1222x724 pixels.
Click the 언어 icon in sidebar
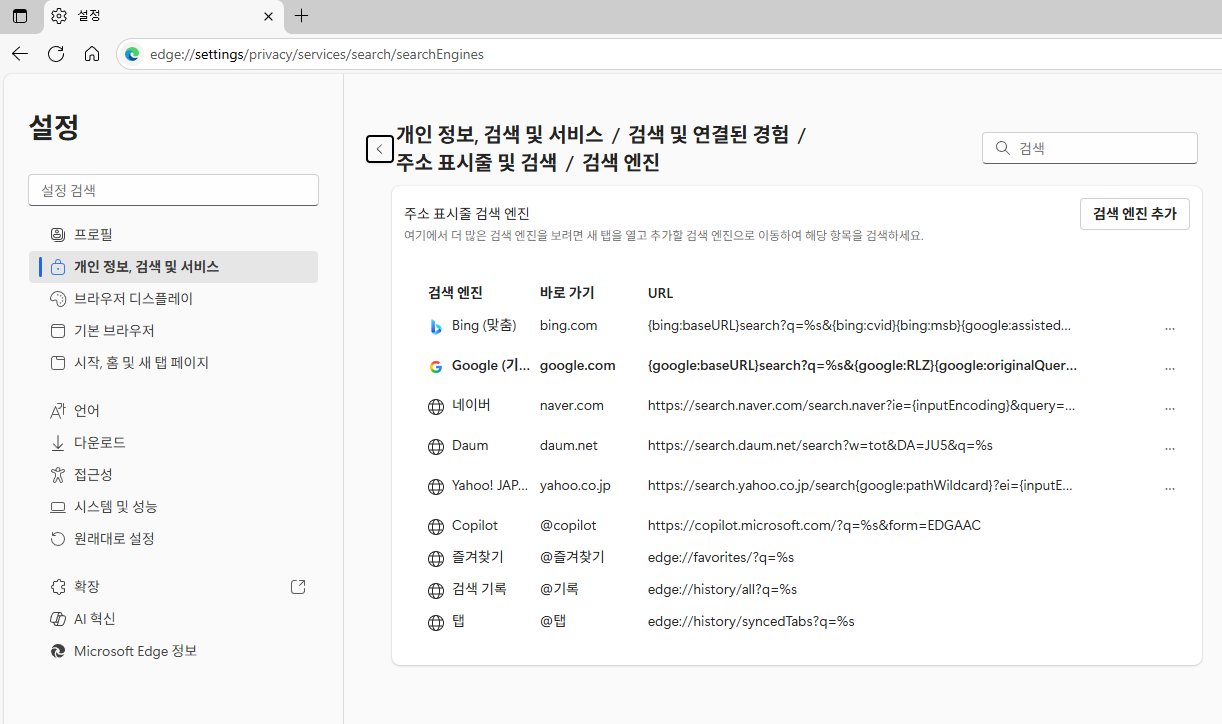click(58, 411)
